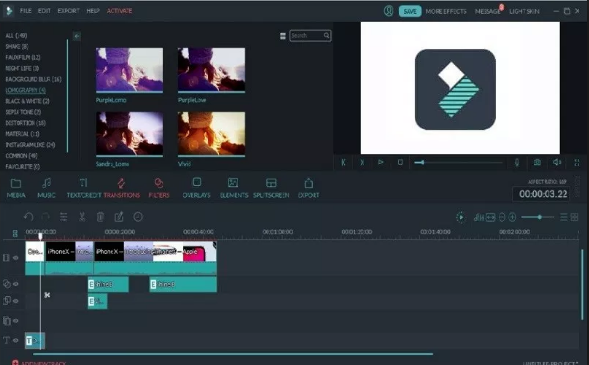This screenshot has width=589, height=365.
Task: Switch filter library grid view icon
Action: coord(282,36)
